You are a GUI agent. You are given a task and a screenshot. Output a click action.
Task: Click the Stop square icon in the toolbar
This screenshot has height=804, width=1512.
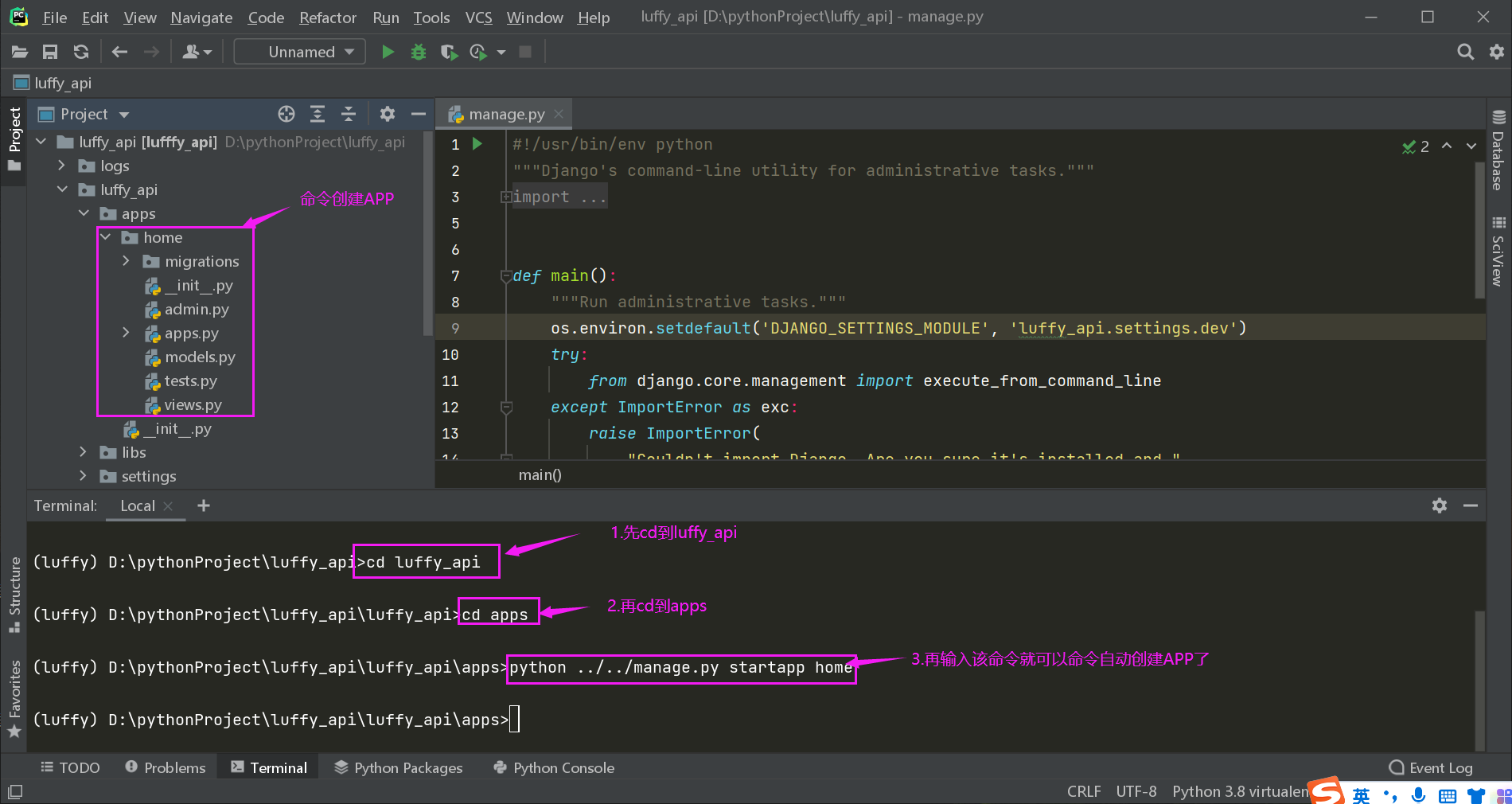[x=525, y=52]
